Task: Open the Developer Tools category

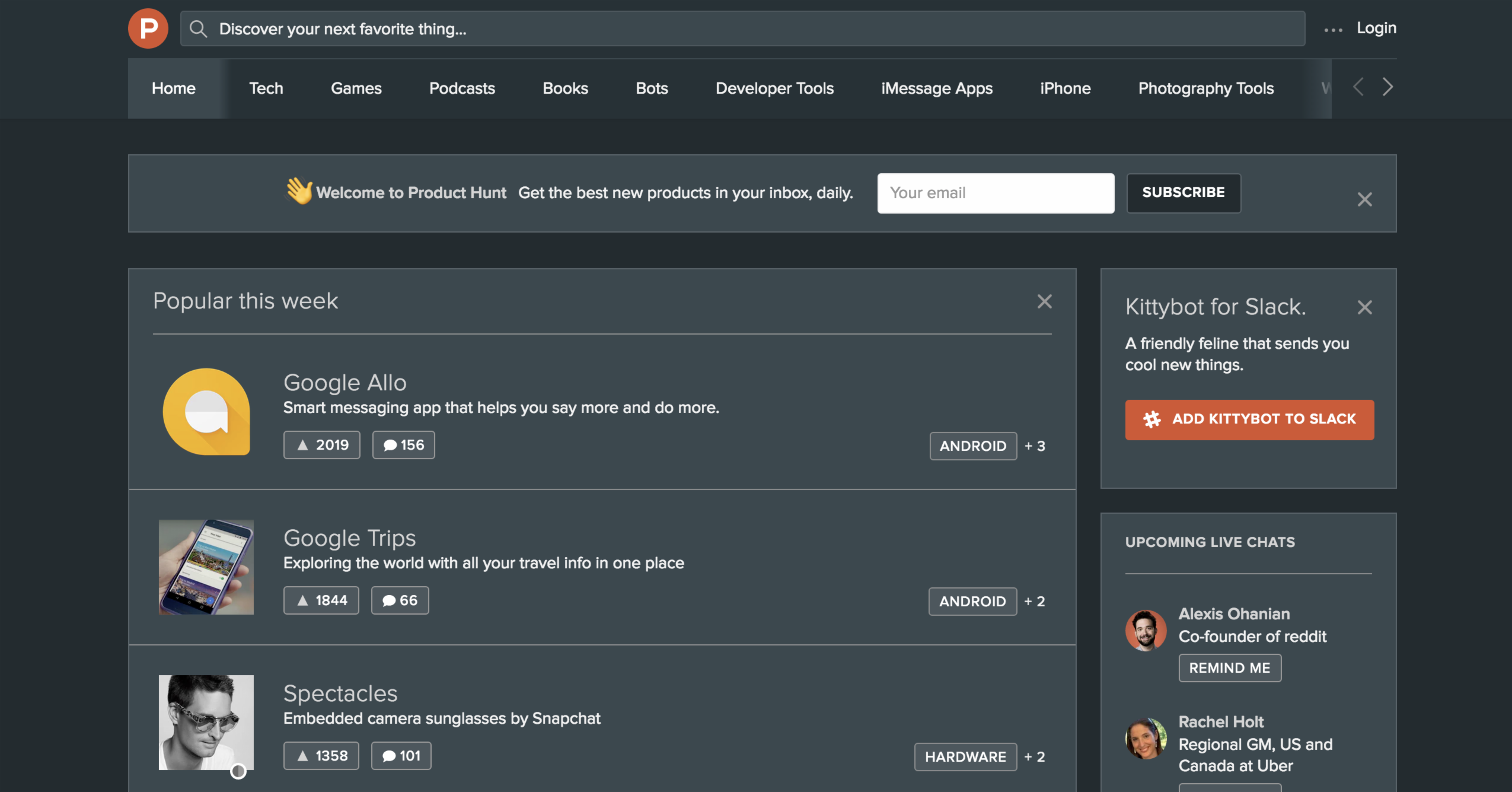Action: pos(774,88)
